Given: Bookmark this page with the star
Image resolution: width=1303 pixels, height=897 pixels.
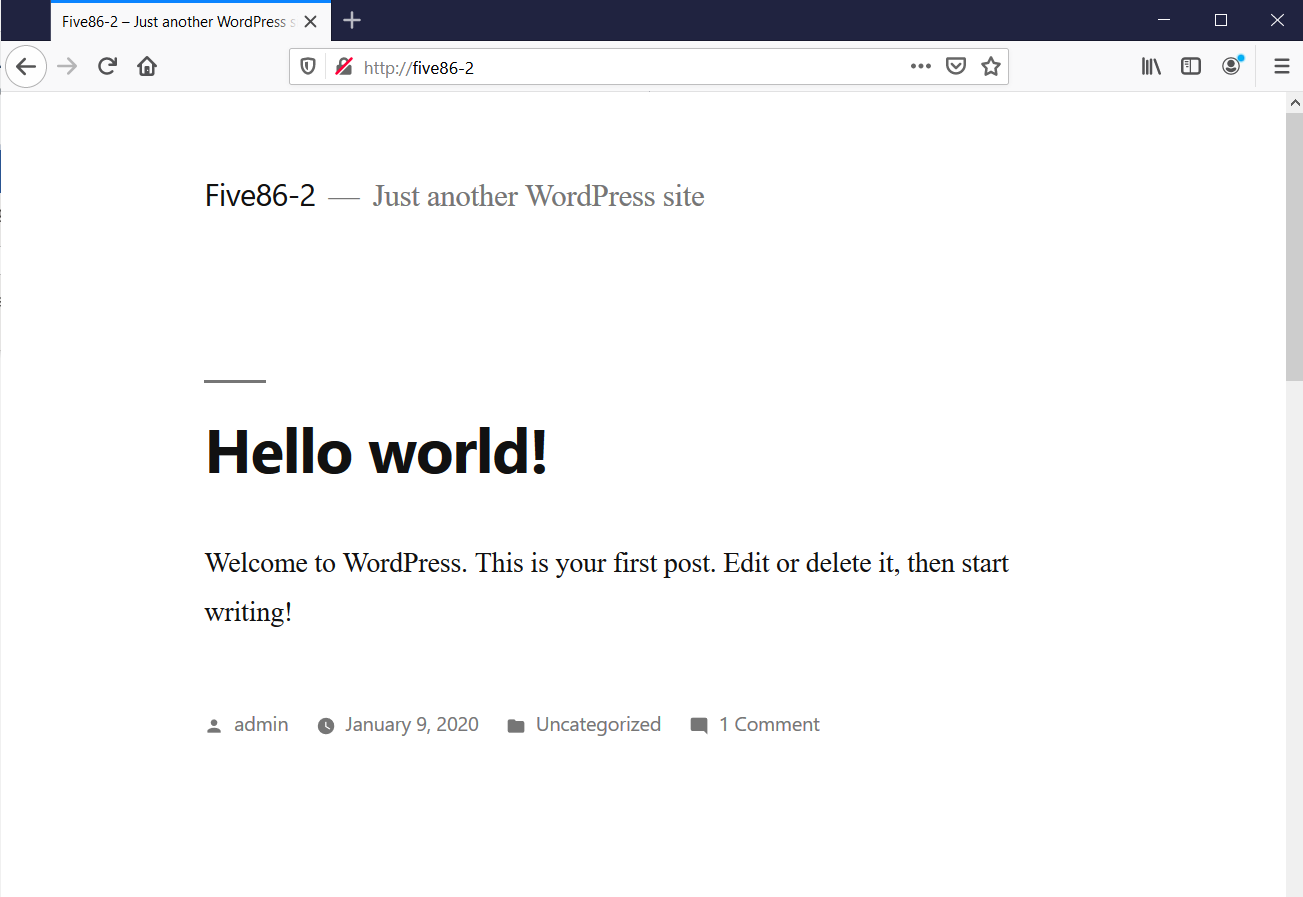Looking at the screenshot, I should (x=990, y=67).
